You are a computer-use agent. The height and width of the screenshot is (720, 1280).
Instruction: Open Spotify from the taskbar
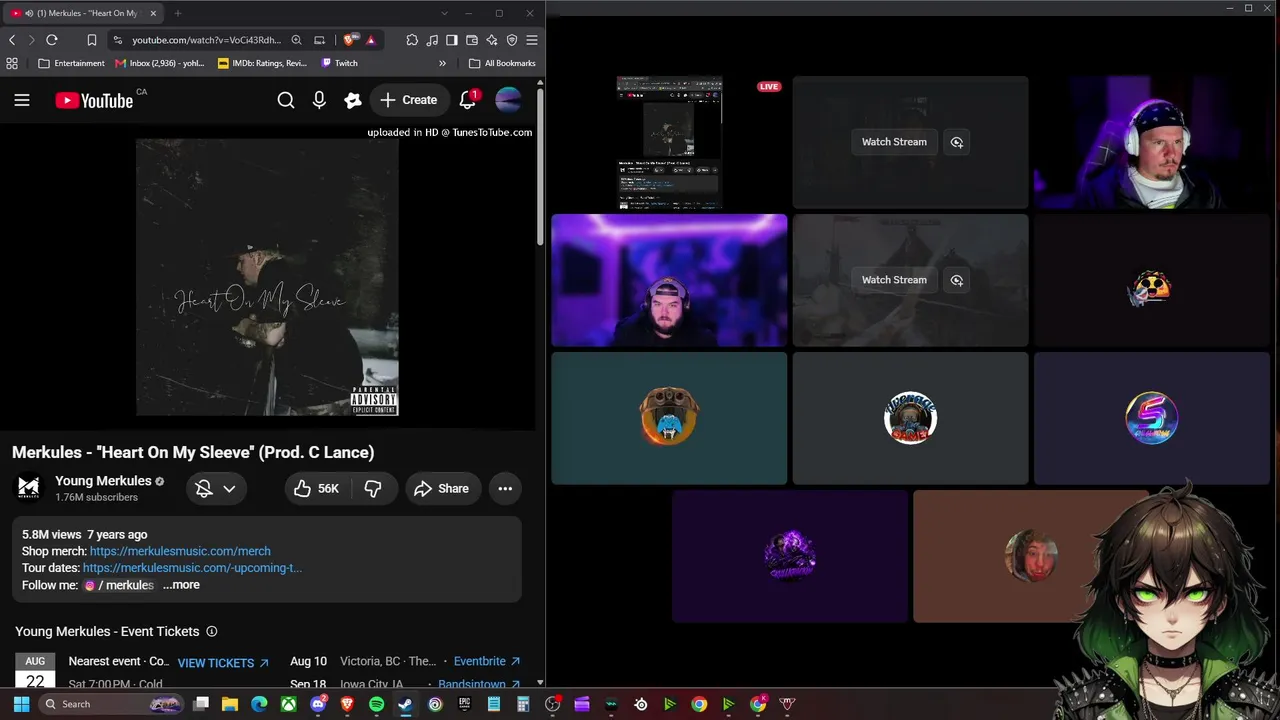point(376,704)
